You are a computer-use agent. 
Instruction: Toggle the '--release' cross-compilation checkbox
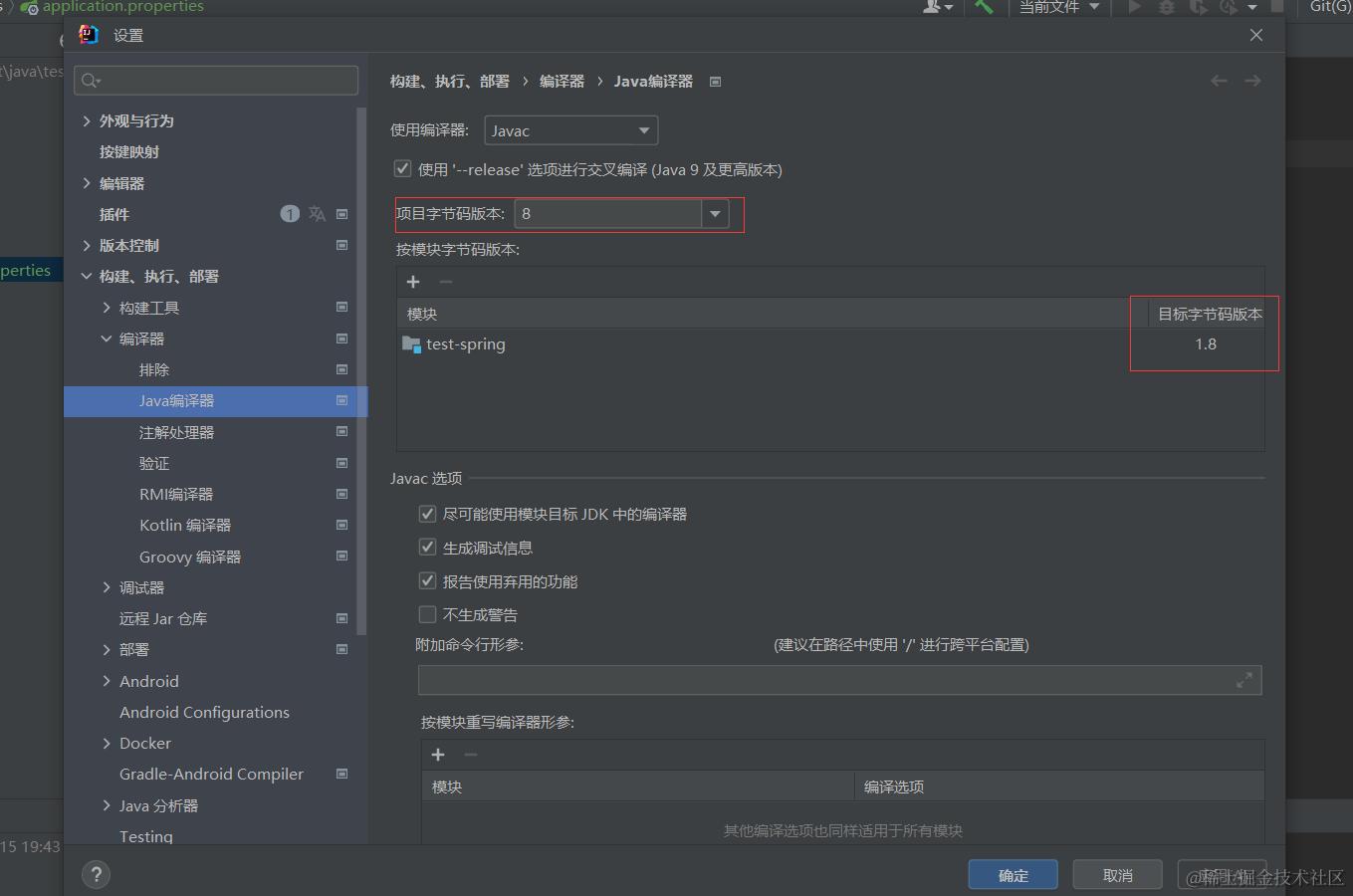point(402,169)
